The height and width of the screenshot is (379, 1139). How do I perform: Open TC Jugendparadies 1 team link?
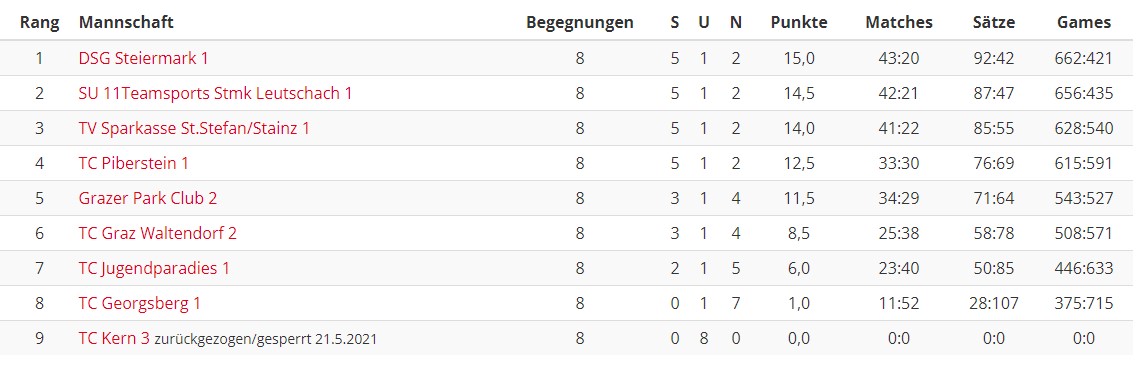point(154,268)
